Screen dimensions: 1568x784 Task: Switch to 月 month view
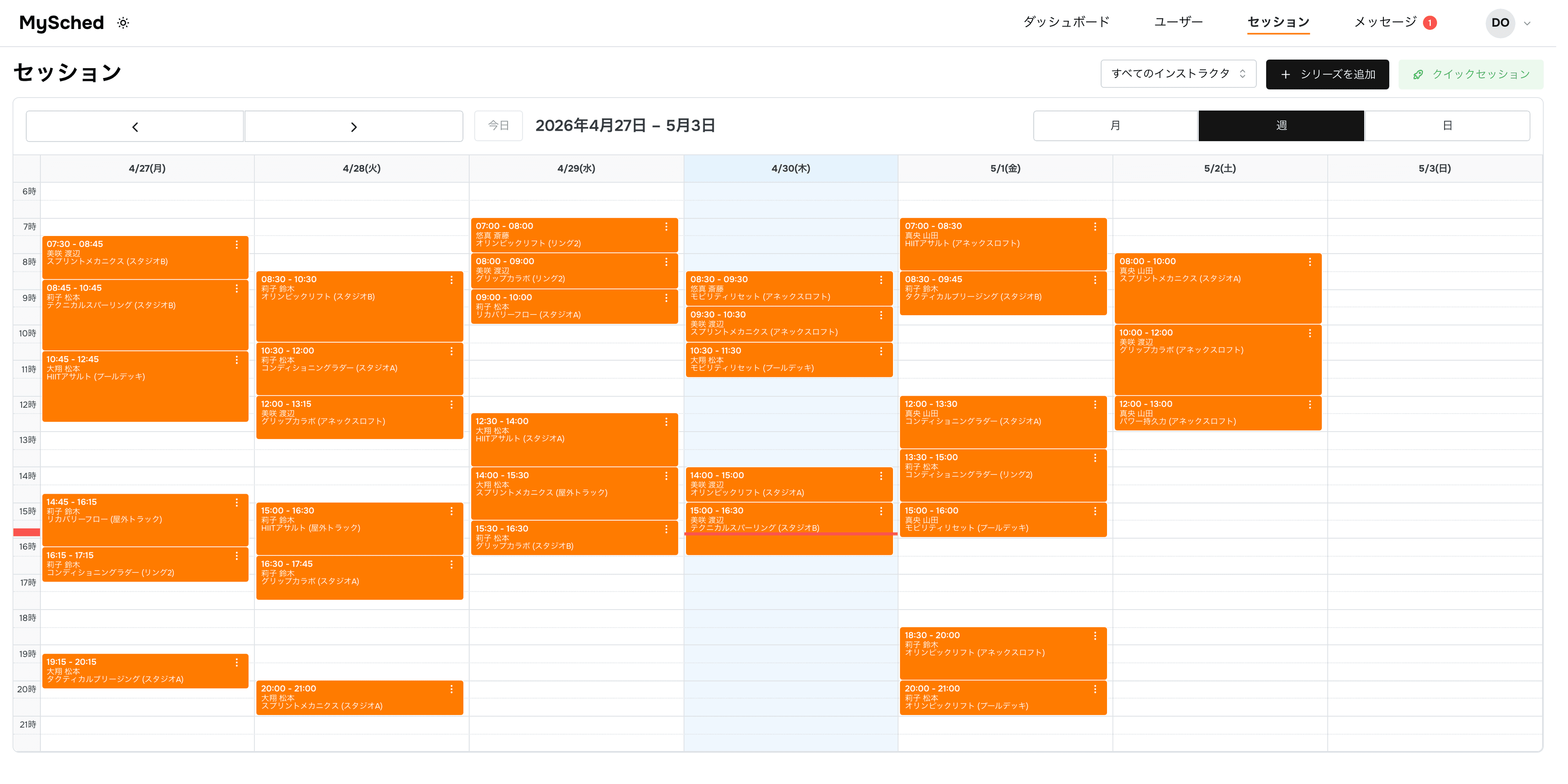point(1115,125)
